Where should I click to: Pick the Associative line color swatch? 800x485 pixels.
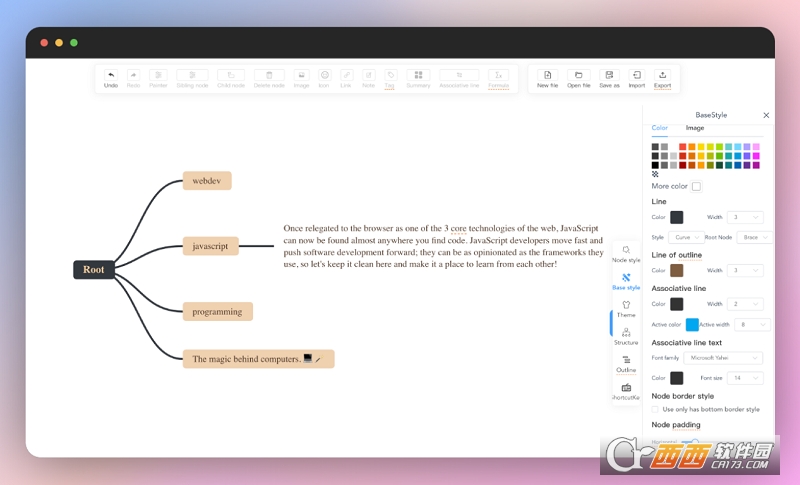coord(677,304)
